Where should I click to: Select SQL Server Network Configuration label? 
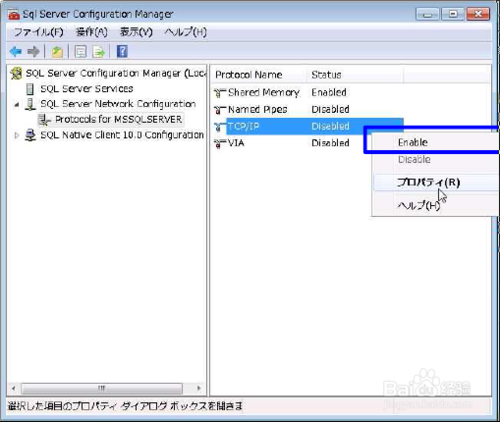pyautogui.click(x=118, y=104)
